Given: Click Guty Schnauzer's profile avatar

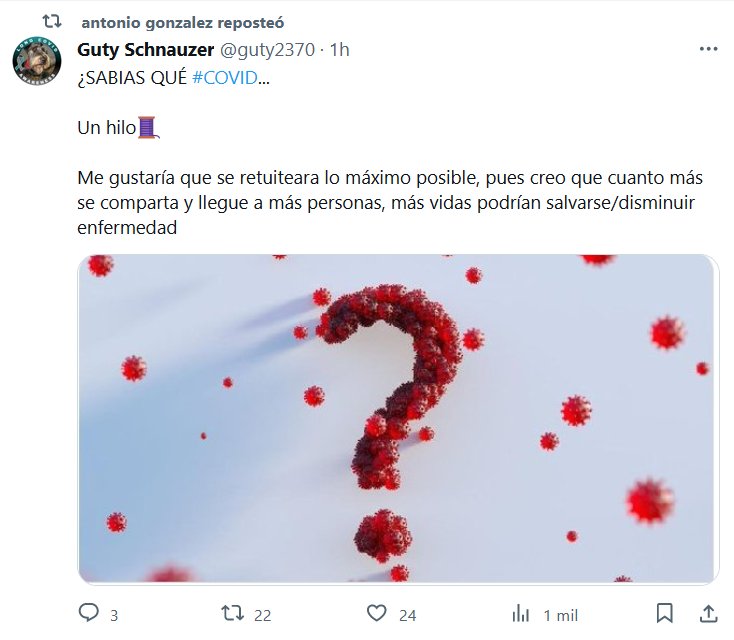Looking at the screenshot, I should click(37, 61).
